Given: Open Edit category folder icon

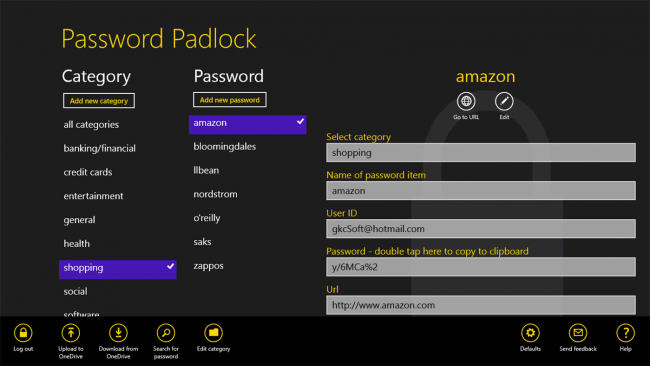Looking at the screenshot, I should click(213, 333).
